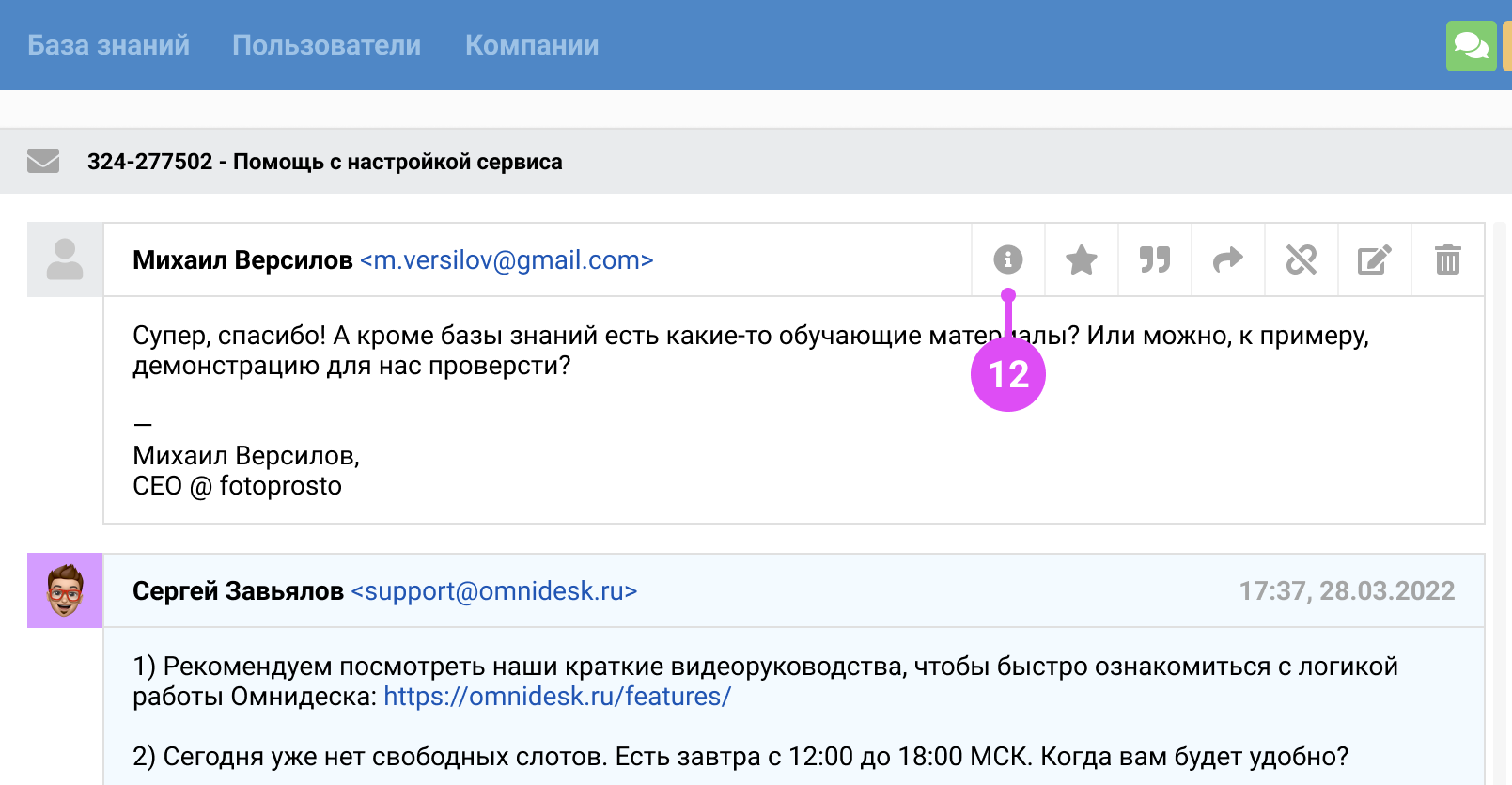Open the Компании menu item
1512x785 pixels.
point(532,45)
